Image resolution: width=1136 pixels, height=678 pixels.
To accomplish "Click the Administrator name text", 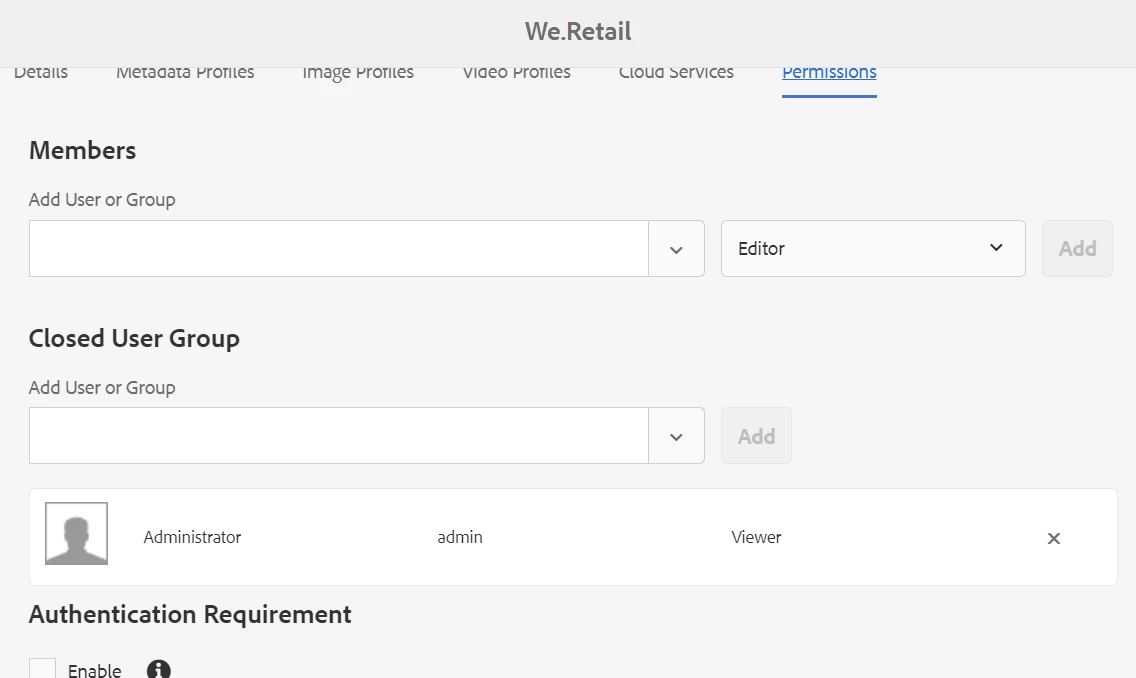I will pyautogui.click(x=192, y=537).
